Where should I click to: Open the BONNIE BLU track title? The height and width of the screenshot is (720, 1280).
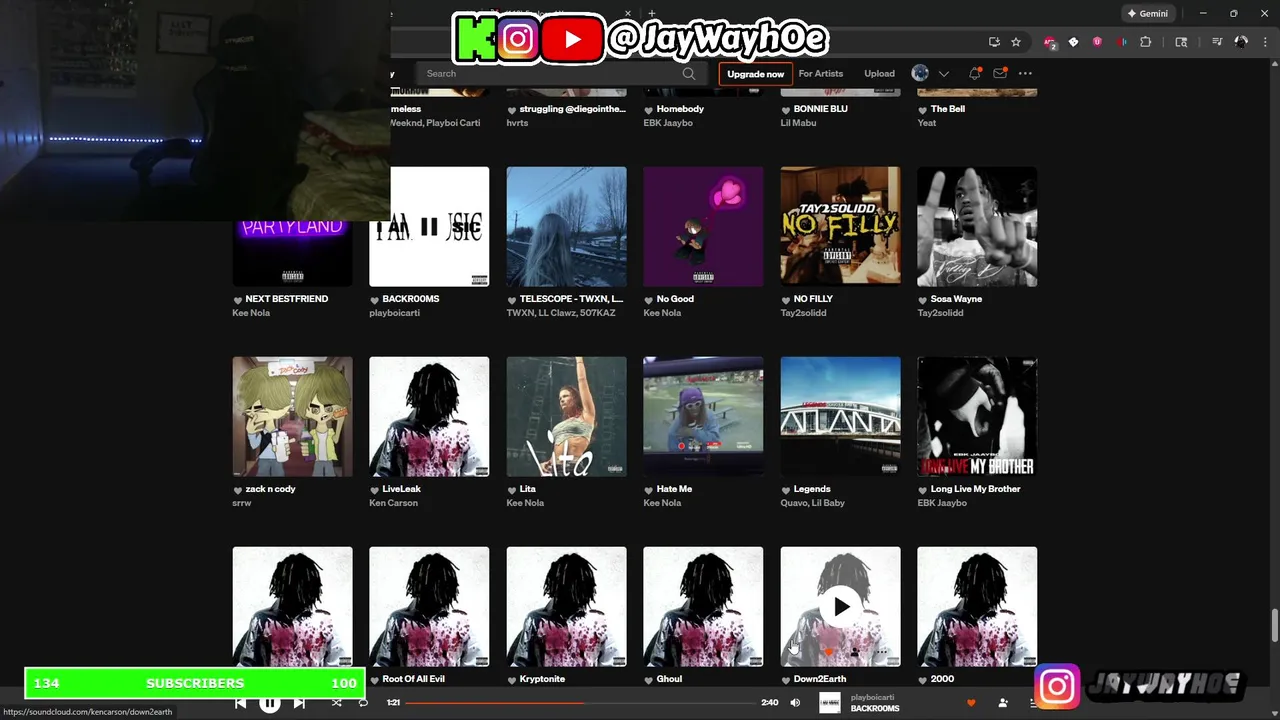click(820, 109)
